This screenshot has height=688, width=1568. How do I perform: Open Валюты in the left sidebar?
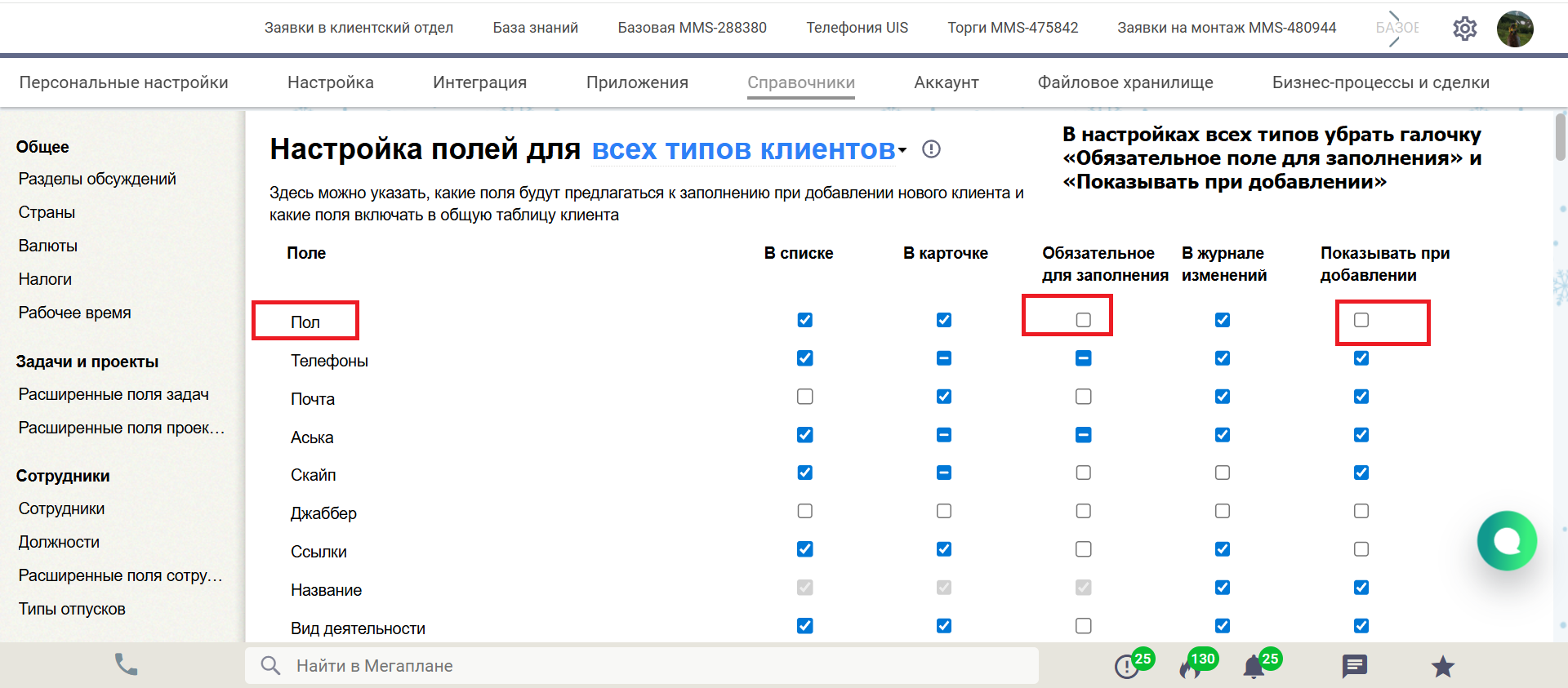click(48, 246)
